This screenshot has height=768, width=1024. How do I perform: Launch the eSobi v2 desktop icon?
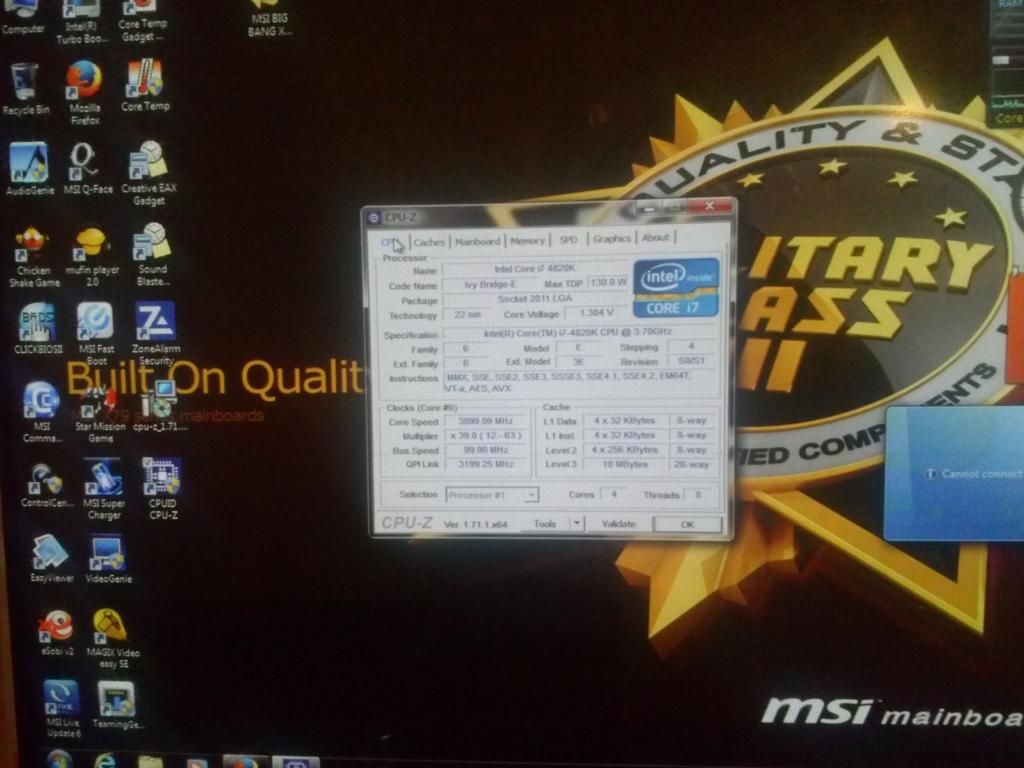(x=57, y=633)
